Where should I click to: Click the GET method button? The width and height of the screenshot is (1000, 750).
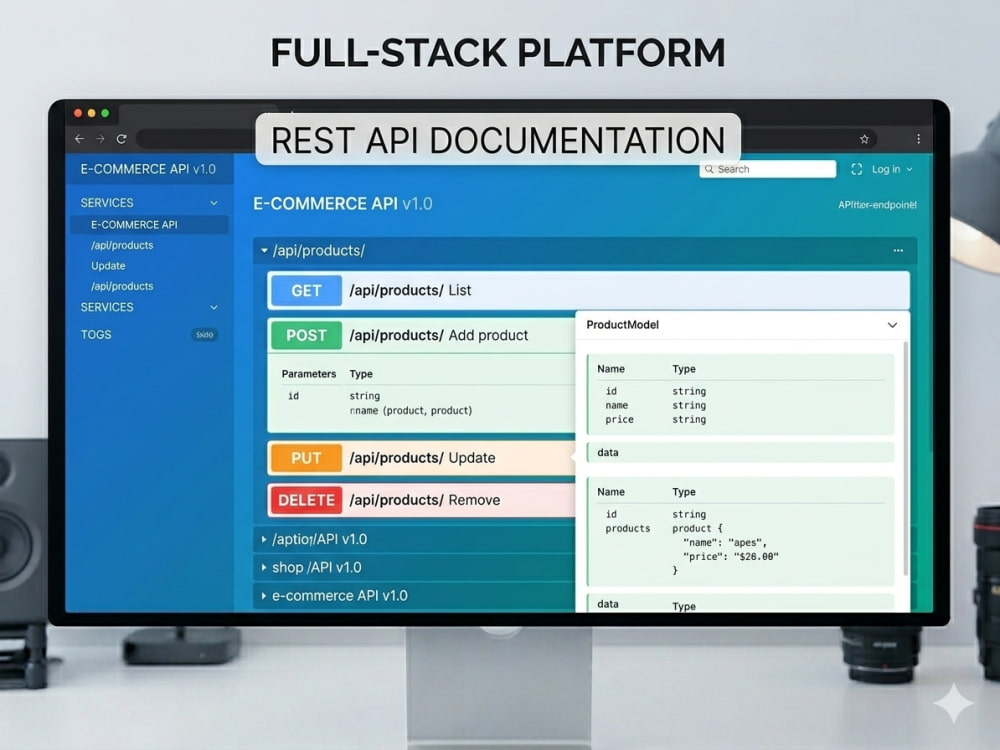tap(306, 290)
